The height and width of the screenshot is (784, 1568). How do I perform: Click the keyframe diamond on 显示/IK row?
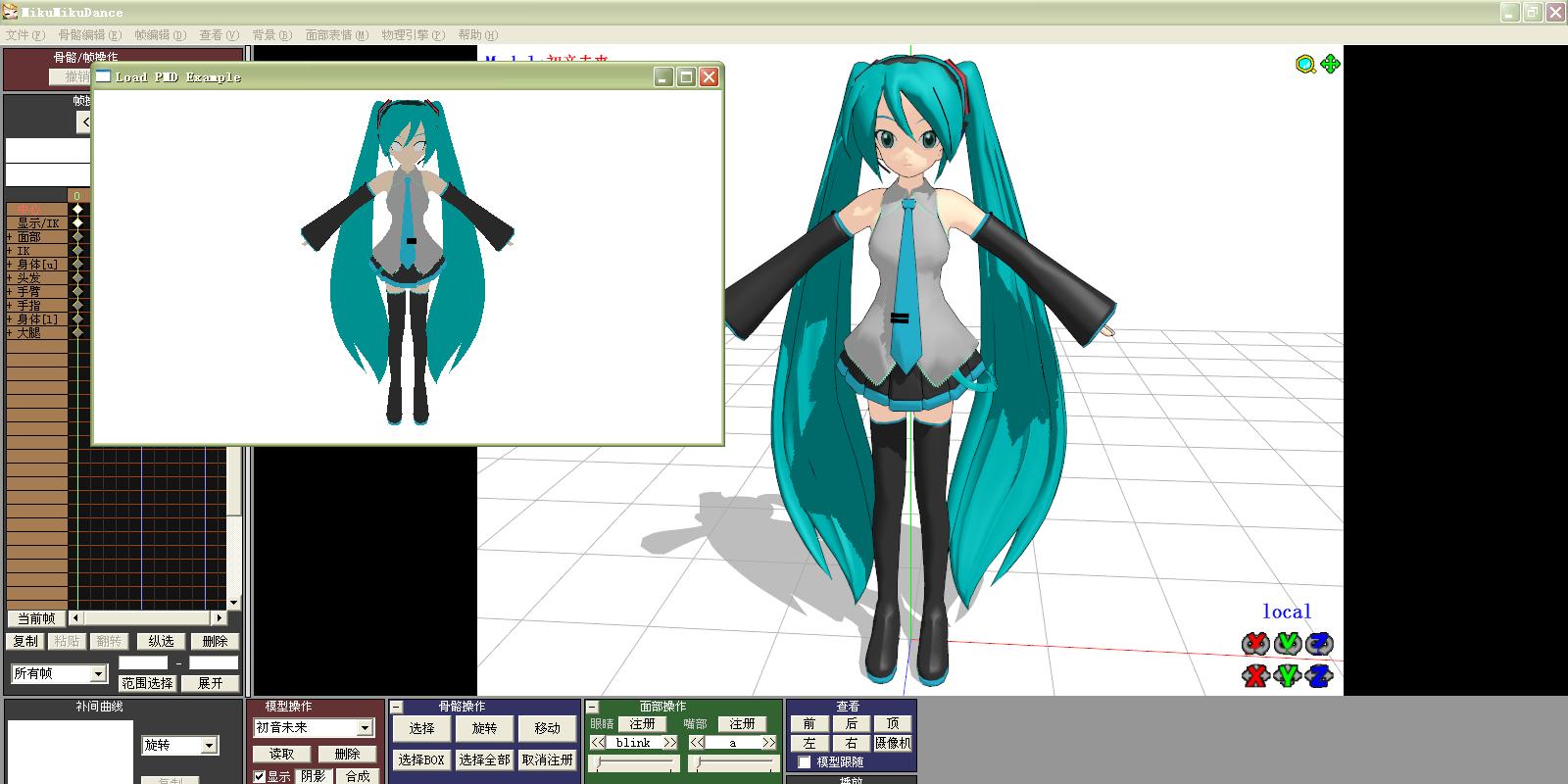77,222
